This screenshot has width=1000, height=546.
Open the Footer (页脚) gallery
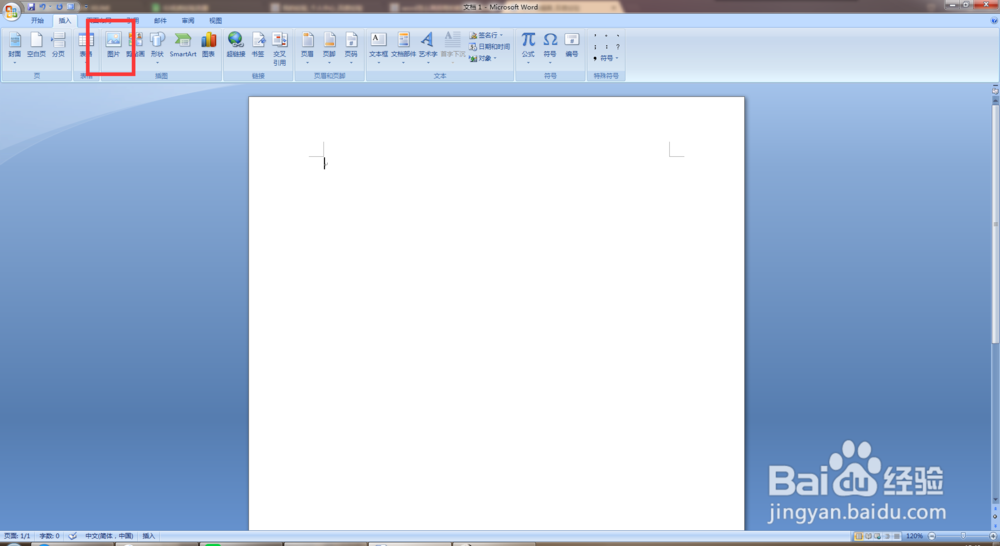pos(329,47)
